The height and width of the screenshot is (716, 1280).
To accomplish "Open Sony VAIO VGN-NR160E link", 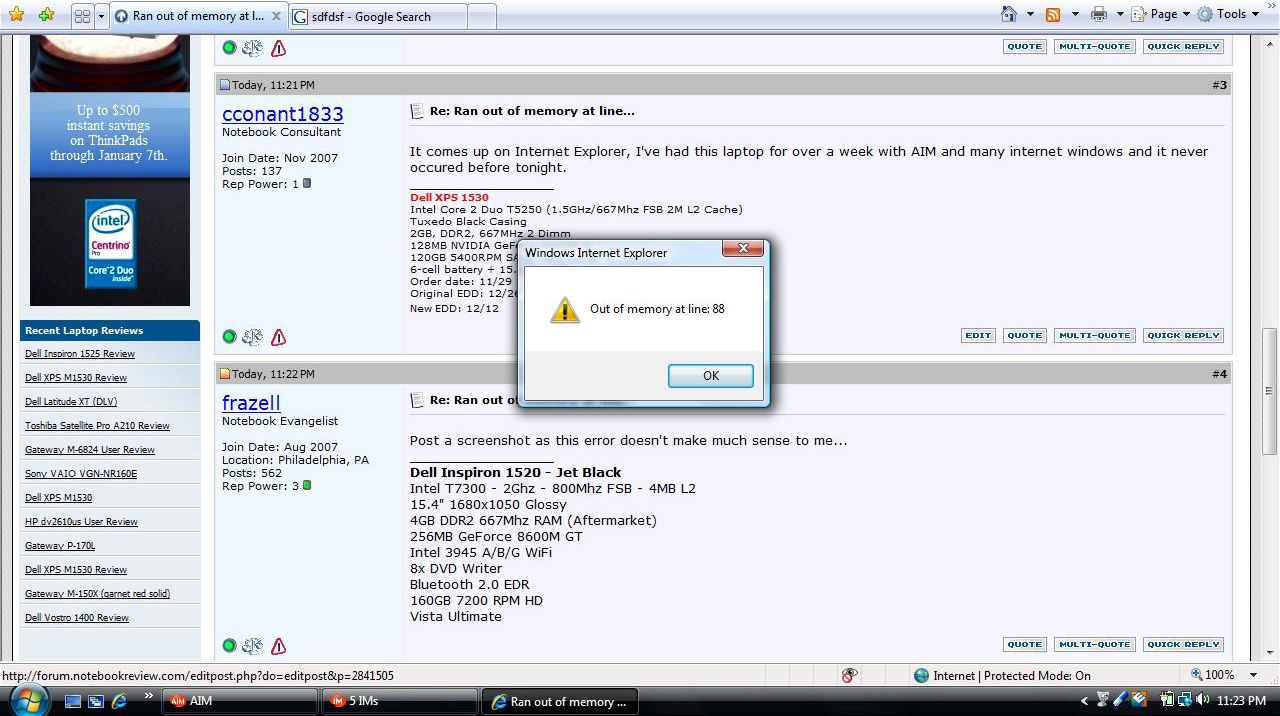I will [x=81, y=474].
